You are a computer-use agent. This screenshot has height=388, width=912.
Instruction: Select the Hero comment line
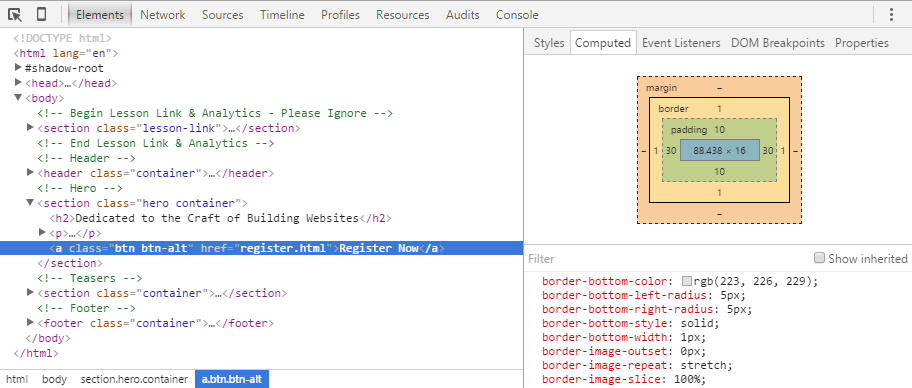[80, 188]
